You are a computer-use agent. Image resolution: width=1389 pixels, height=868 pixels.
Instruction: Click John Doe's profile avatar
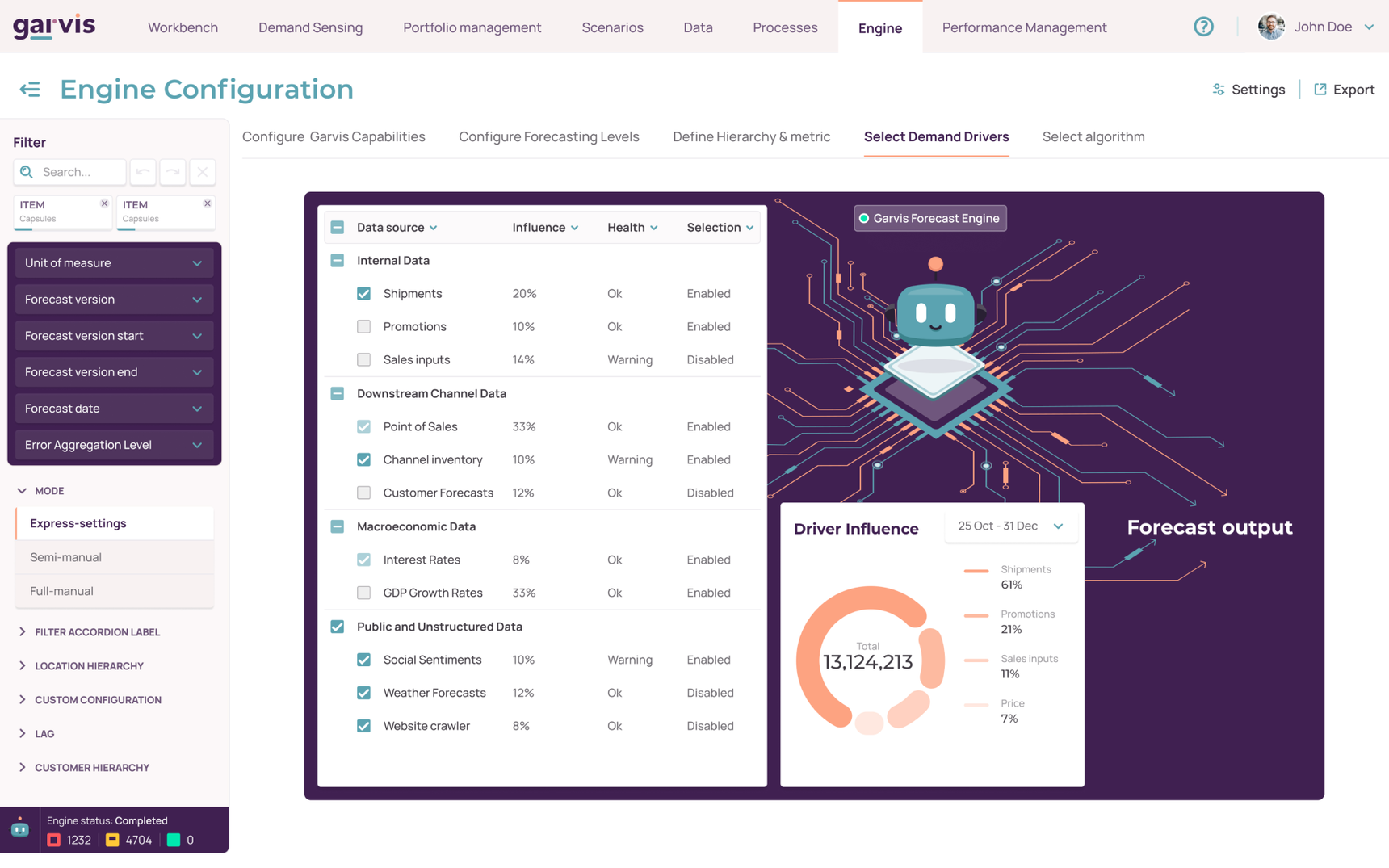pos(1271,27)
